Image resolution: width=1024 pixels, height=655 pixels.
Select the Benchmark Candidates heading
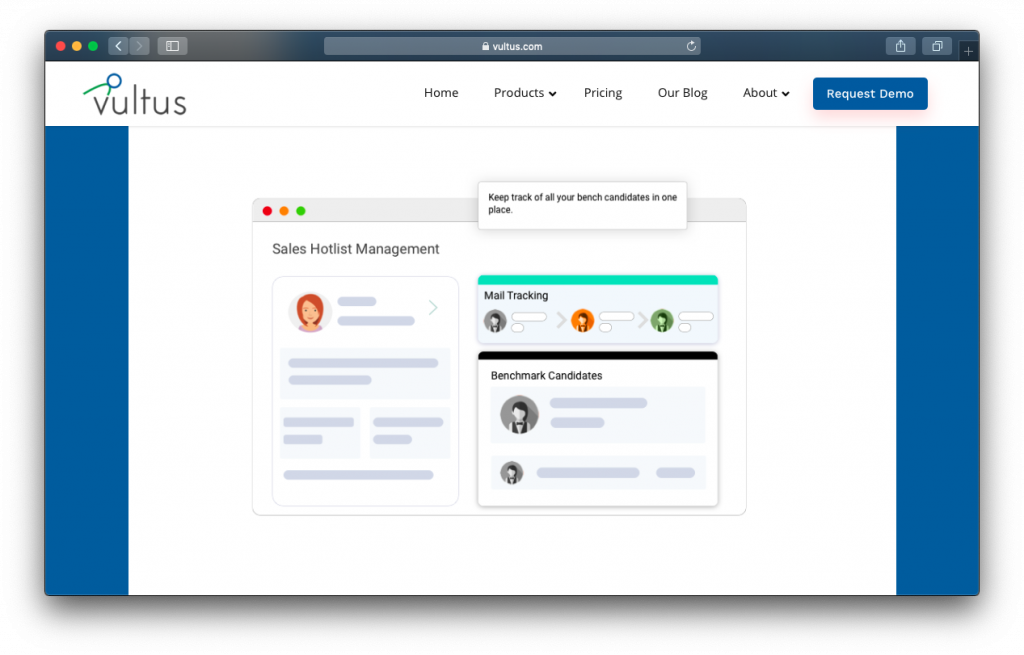pos(547,375)
